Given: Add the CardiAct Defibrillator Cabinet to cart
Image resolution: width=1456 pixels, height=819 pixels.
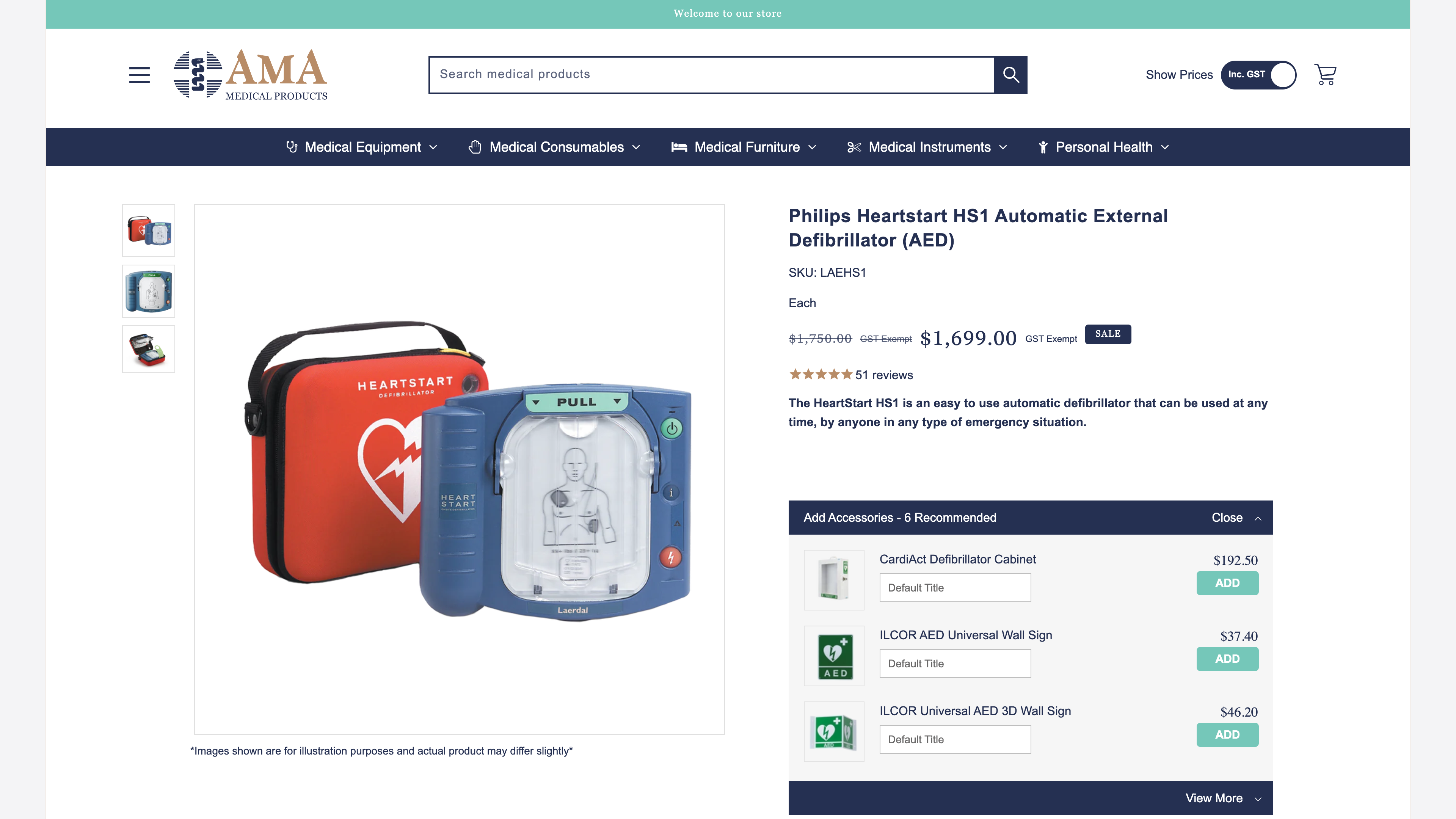Looking at the screenshot, I should point(1227,583).
